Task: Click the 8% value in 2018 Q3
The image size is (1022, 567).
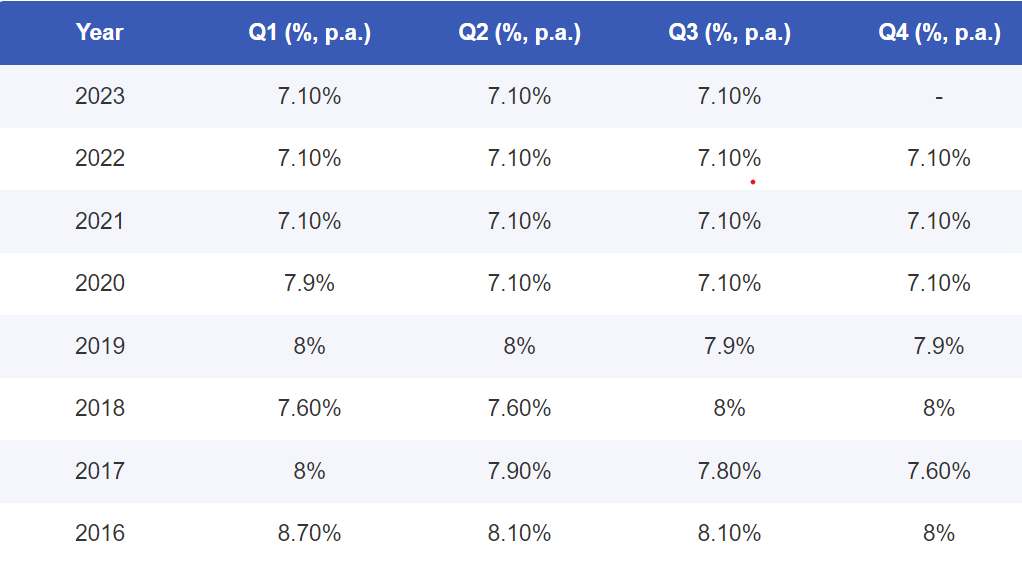Action: (730, 408)
